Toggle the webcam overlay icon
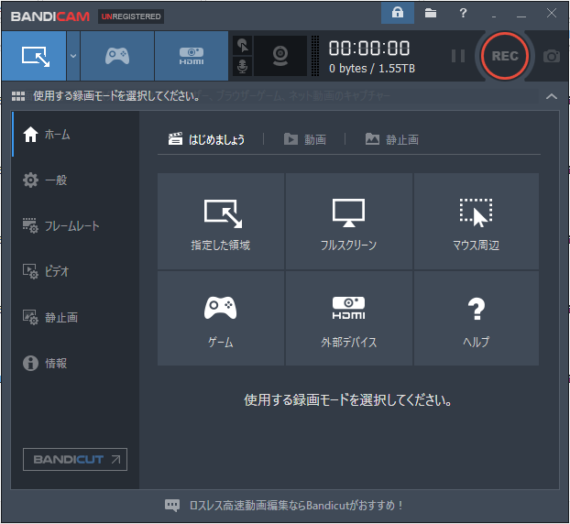Screen dimensions: 570x524 pos(280,56)
